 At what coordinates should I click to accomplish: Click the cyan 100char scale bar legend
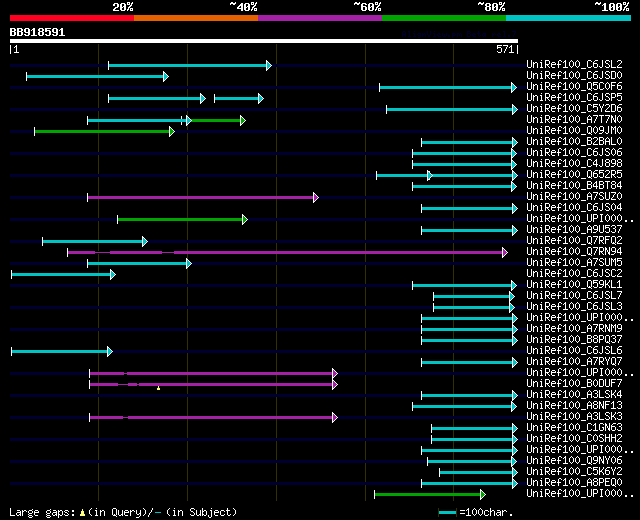point(447,512)
